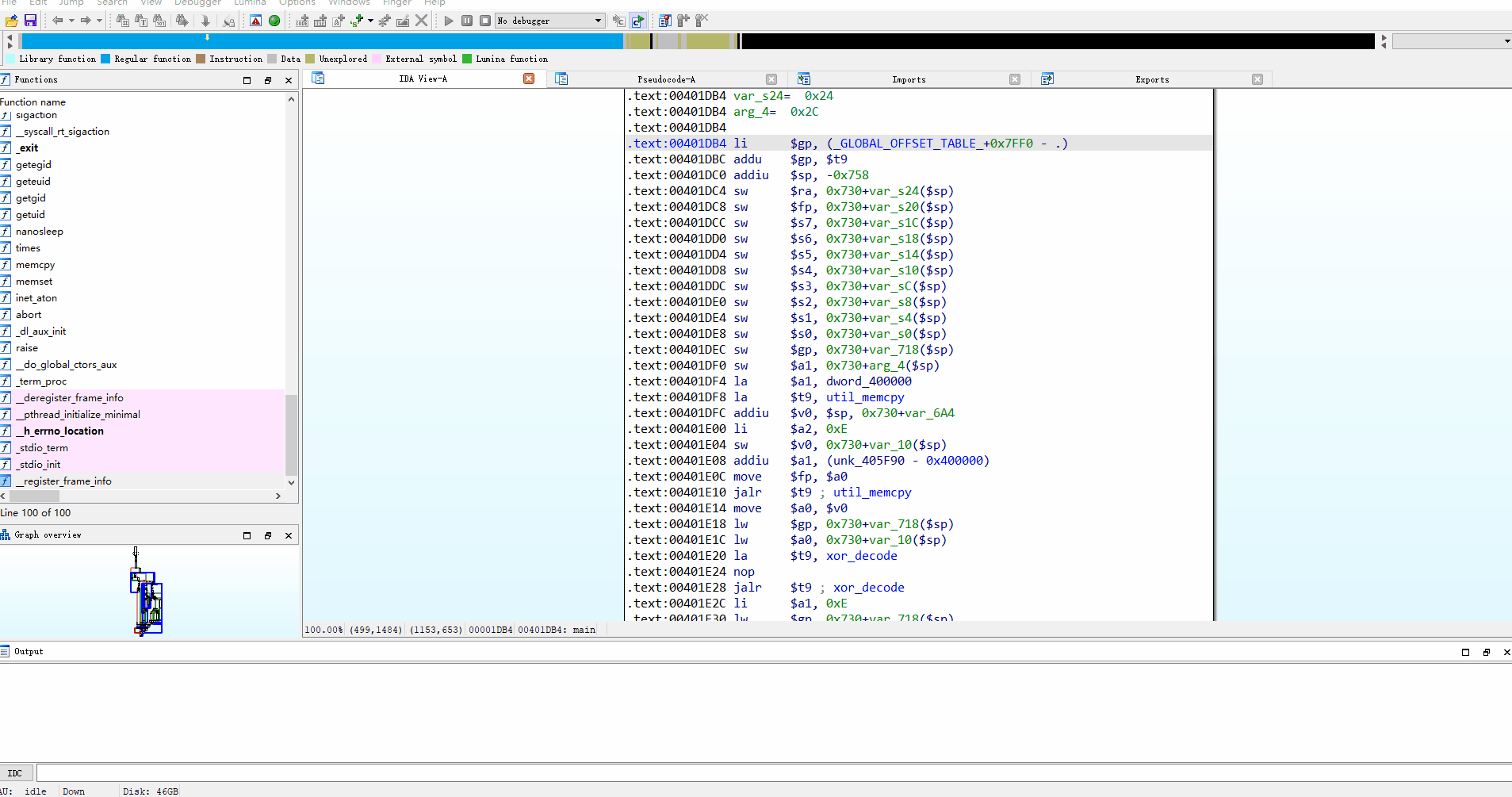Screen dimensions: 1512x797
Task: Click the X delete icon in toolbar
Action: pyautogui.click(x=422, y=21)
